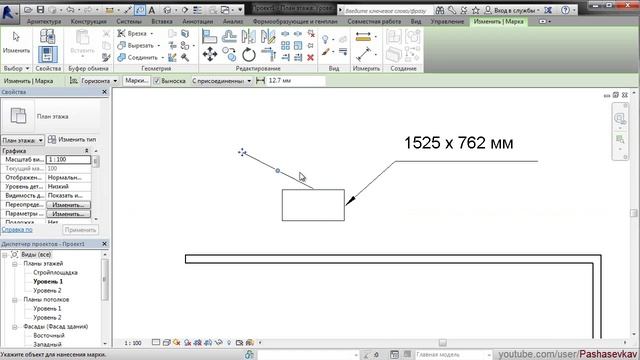The image size is (640, 360).
Task: Select the Mirror draw-axis tool with pencil
Action: pos(268,37)
